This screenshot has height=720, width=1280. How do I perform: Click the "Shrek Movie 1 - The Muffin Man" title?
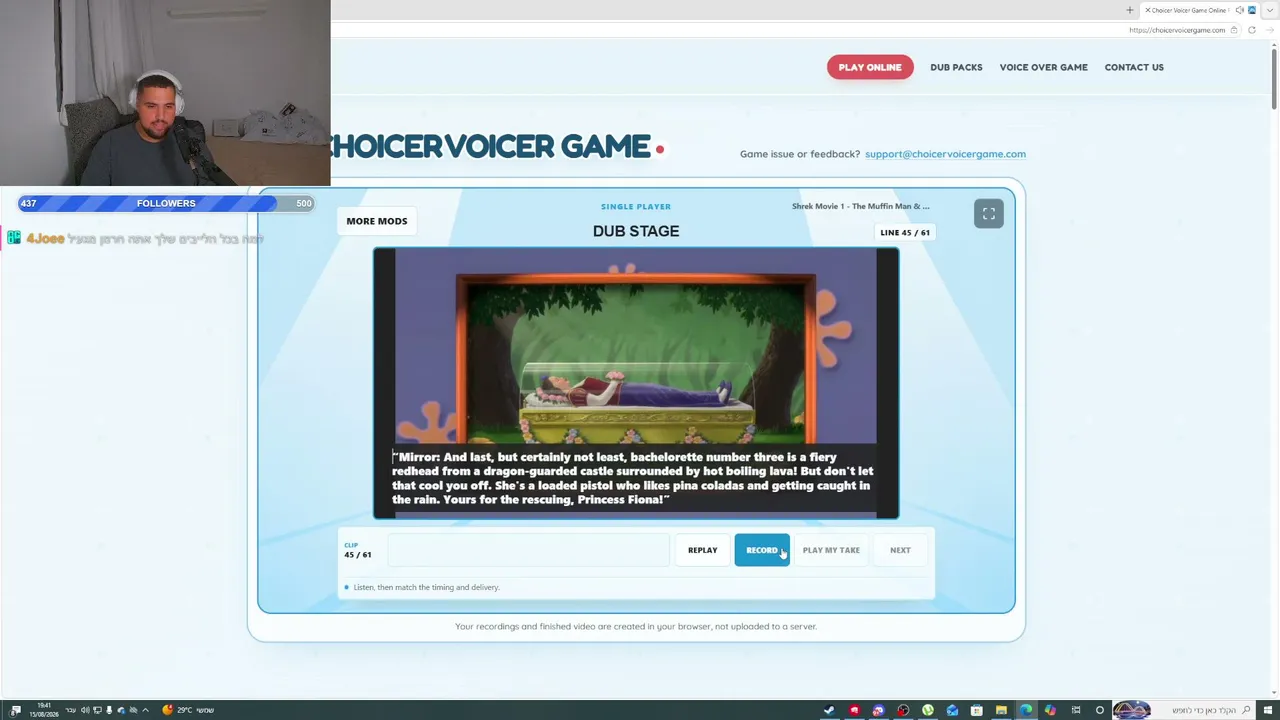pos(860,207)
